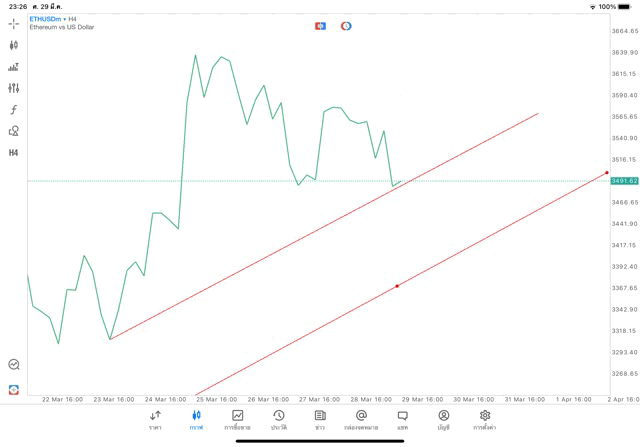The image size is (640, 447).
Task: Open the bar chart settings icon
Action: [14, 67]
